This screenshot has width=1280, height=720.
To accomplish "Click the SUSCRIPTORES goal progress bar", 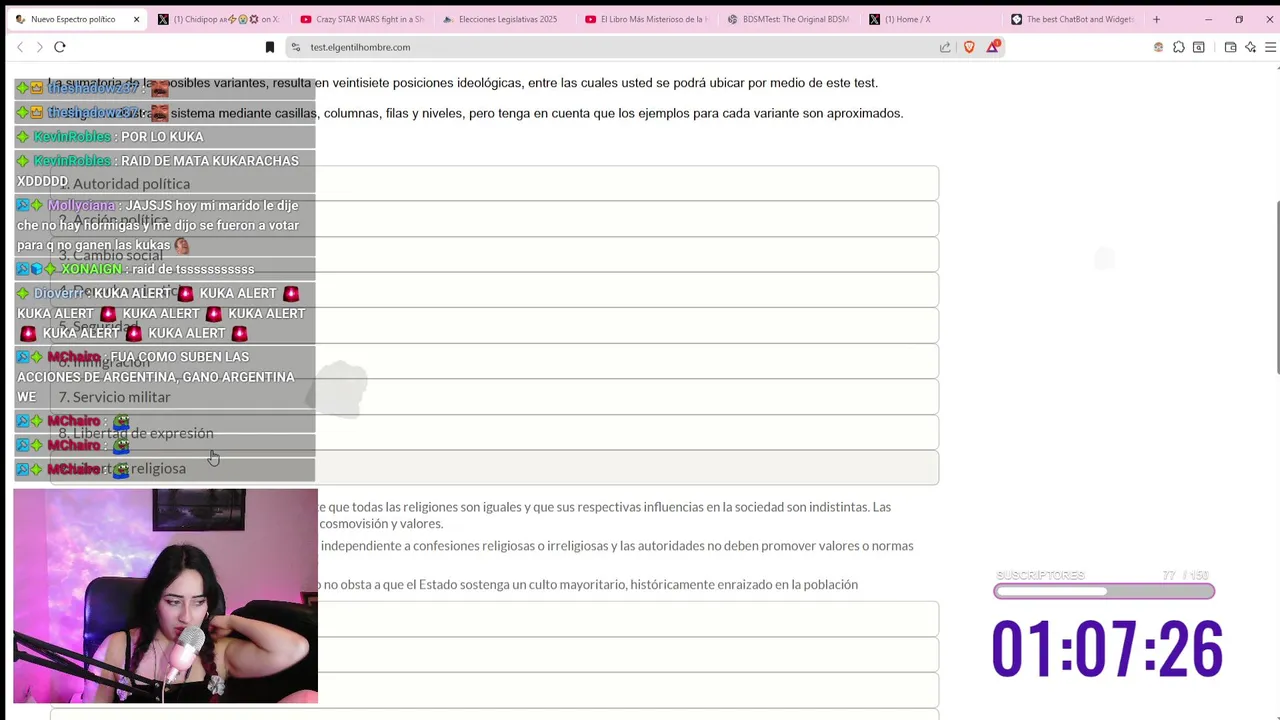I will (1104, 592).
